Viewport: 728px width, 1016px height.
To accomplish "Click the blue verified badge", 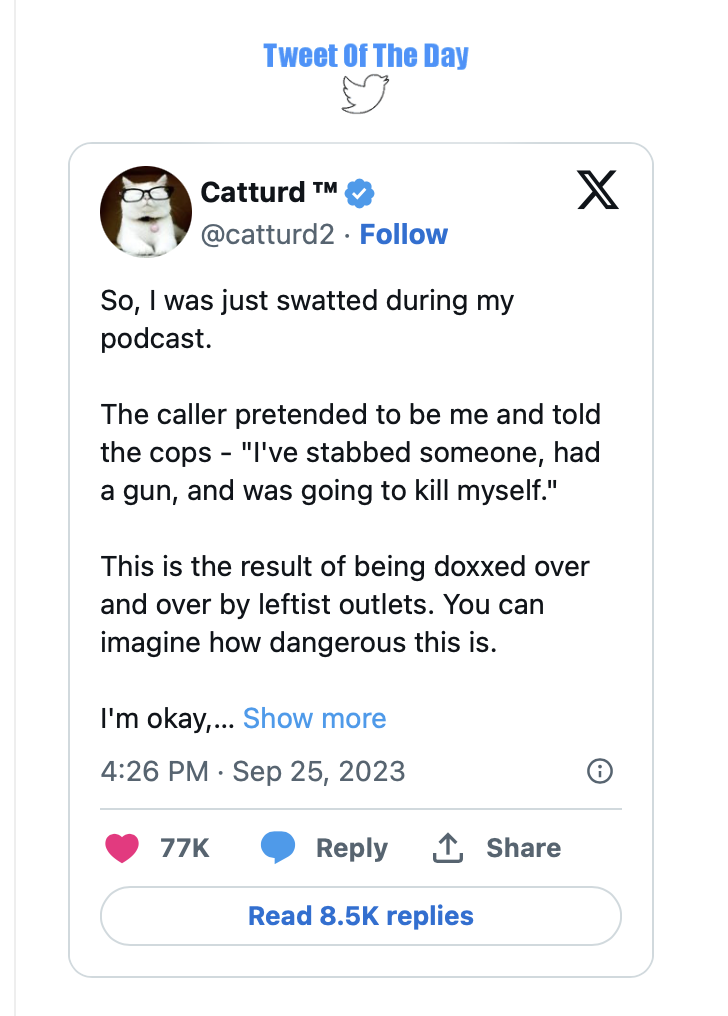I will (359, 193).
